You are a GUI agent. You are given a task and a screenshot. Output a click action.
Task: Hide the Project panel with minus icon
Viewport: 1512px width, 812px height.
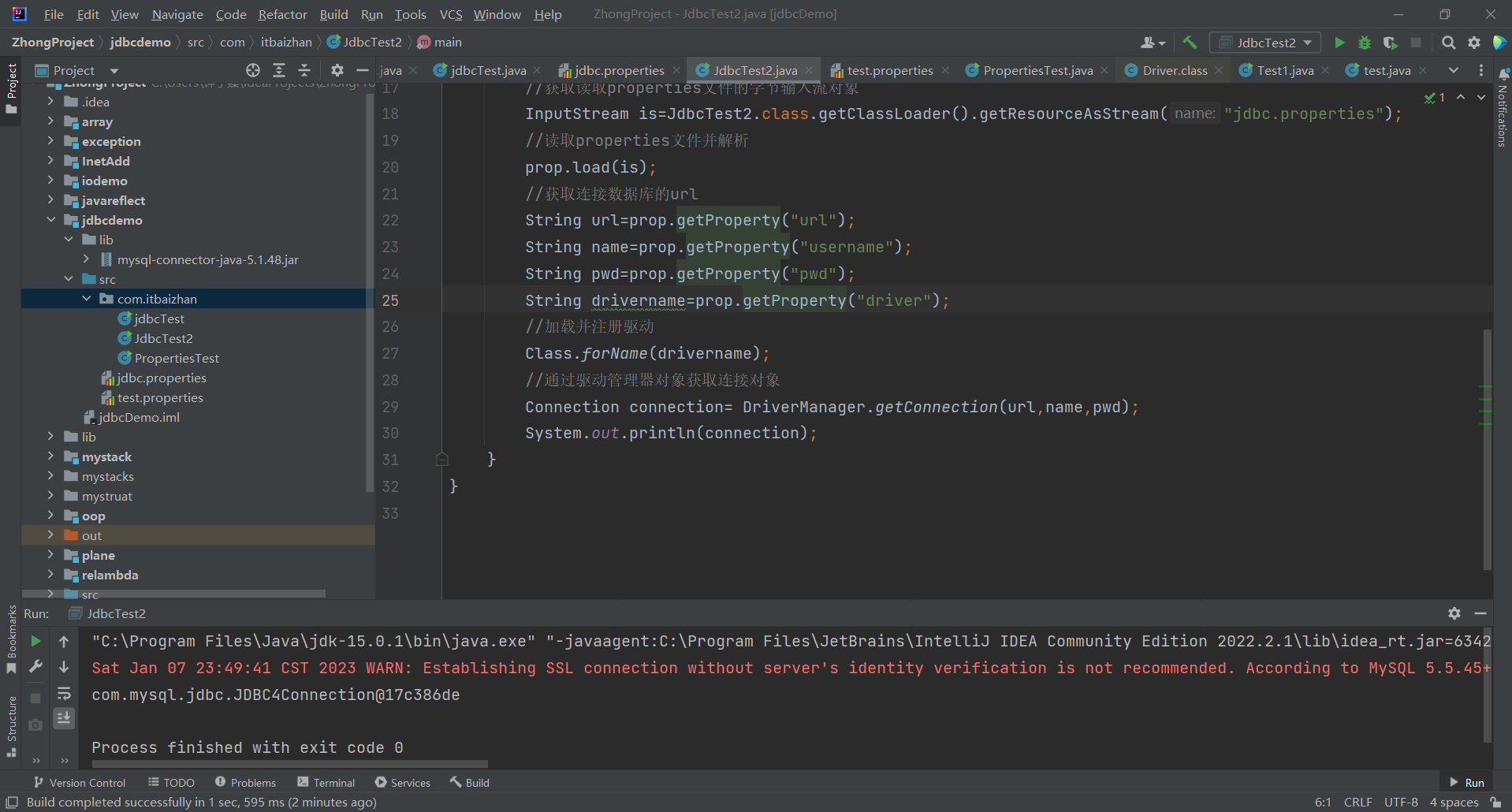pos(363,70)
